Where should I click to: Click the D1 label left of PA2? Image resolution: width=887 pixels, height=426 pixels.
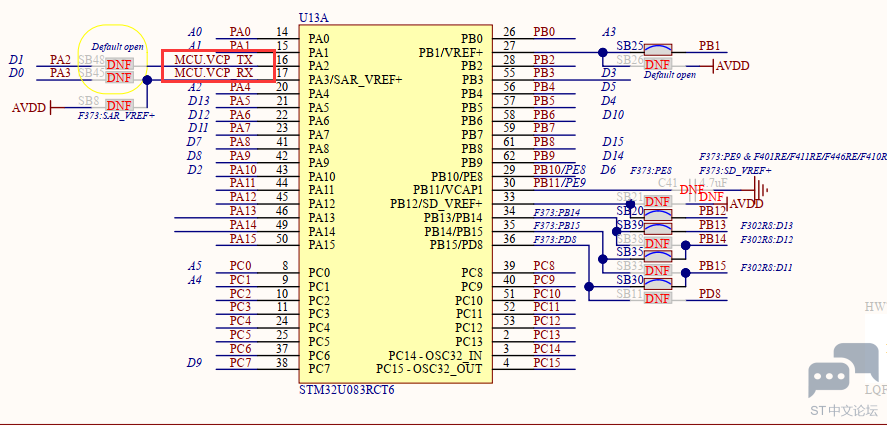click(16, 59)
